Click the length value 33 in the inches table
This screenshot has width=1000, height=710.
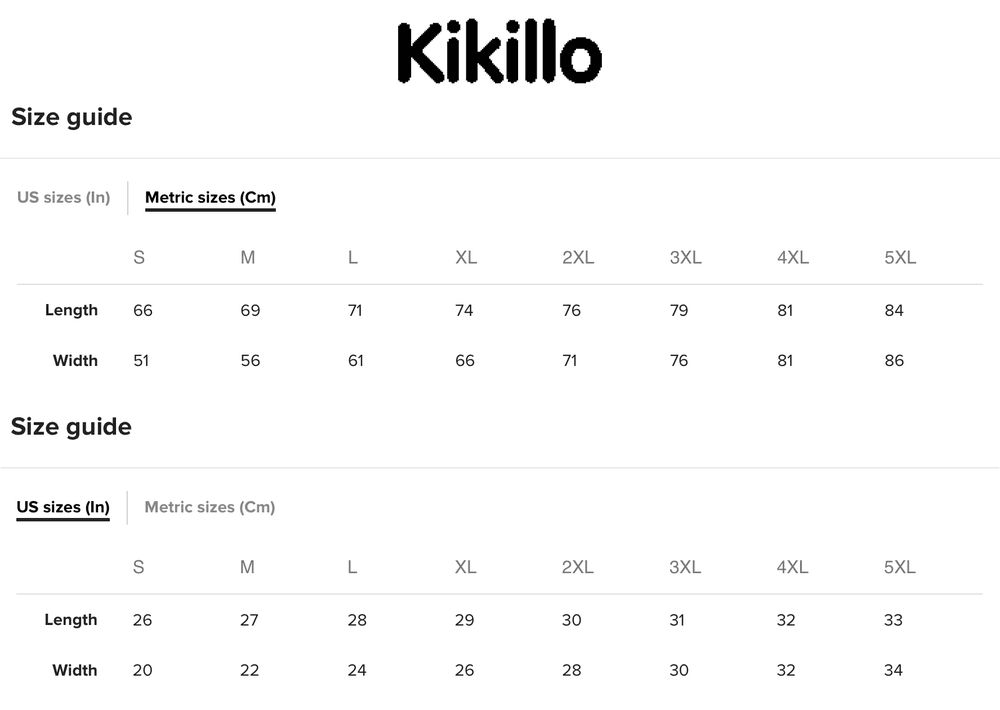(893, 620)
